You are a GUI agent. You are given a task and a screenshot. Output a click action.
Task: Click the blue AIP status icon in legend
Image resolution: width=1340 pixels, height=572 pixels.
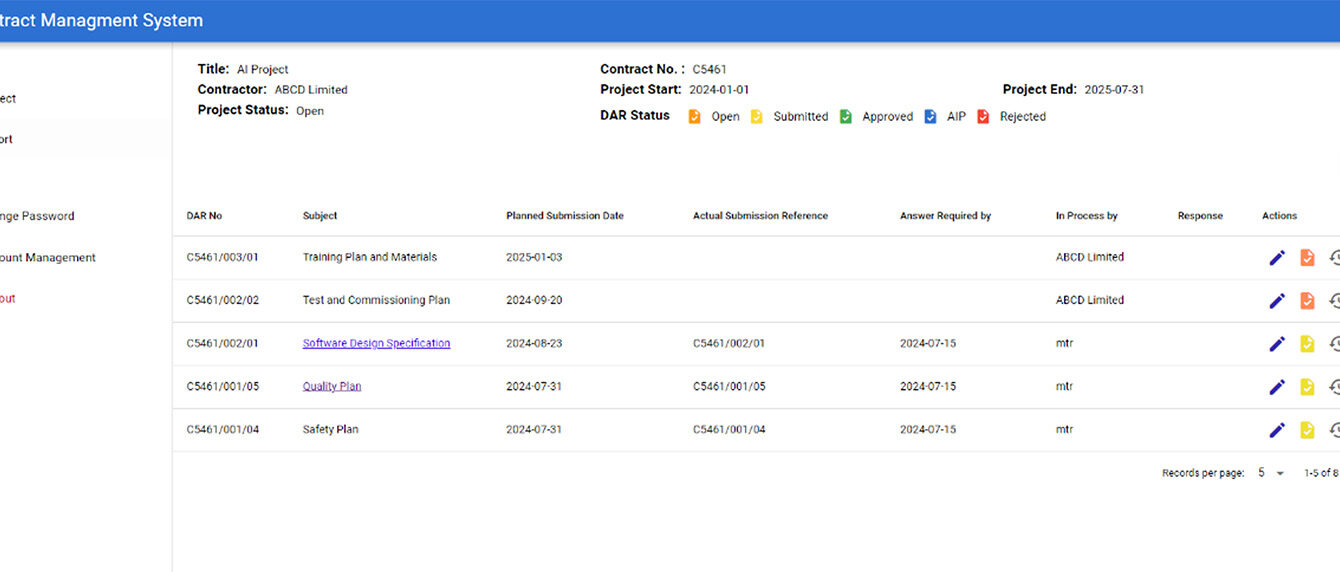coord(930,117)
